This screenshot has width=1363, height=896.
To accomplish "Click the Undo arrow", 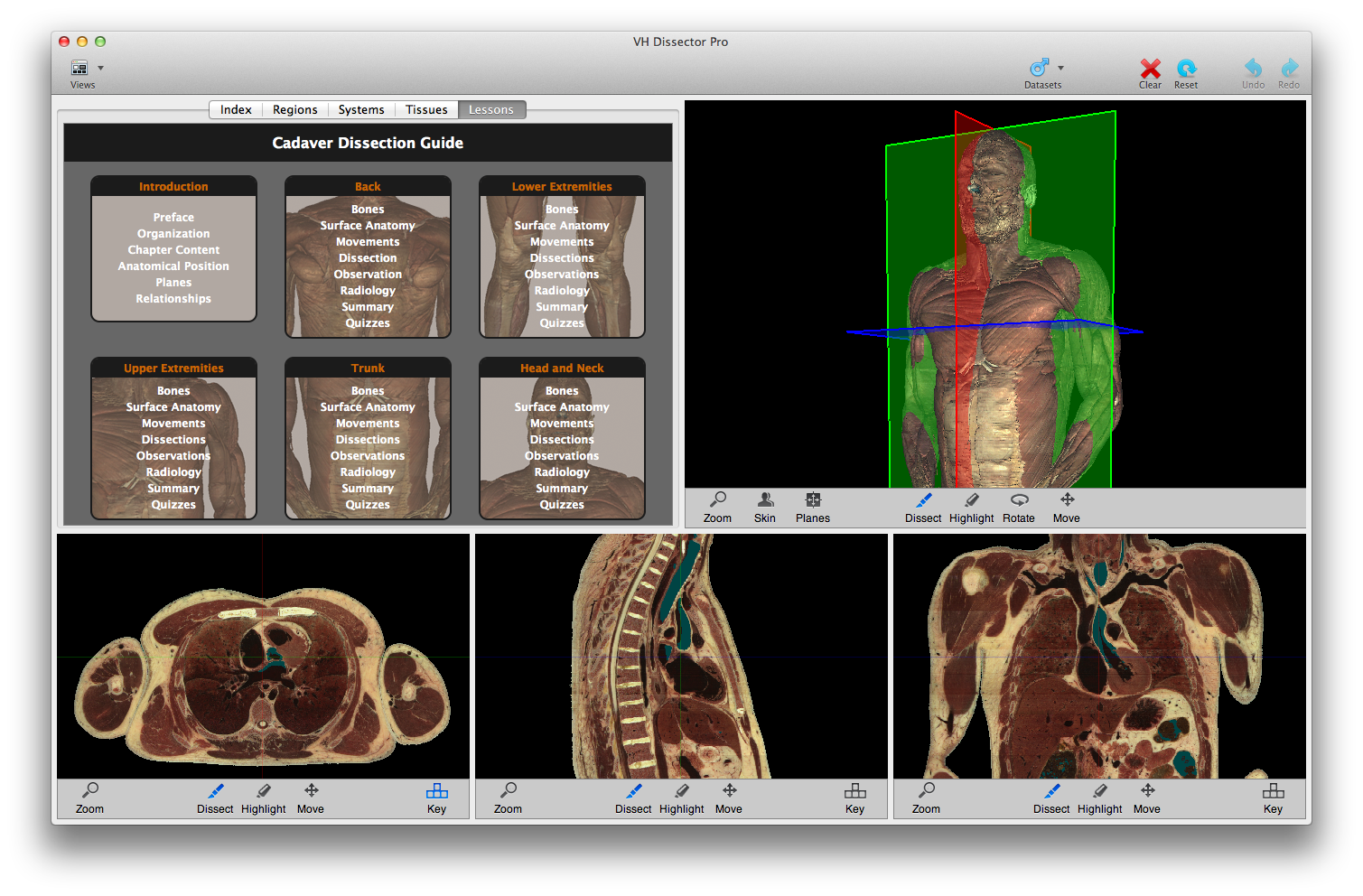I will (x=1253, y=68).
